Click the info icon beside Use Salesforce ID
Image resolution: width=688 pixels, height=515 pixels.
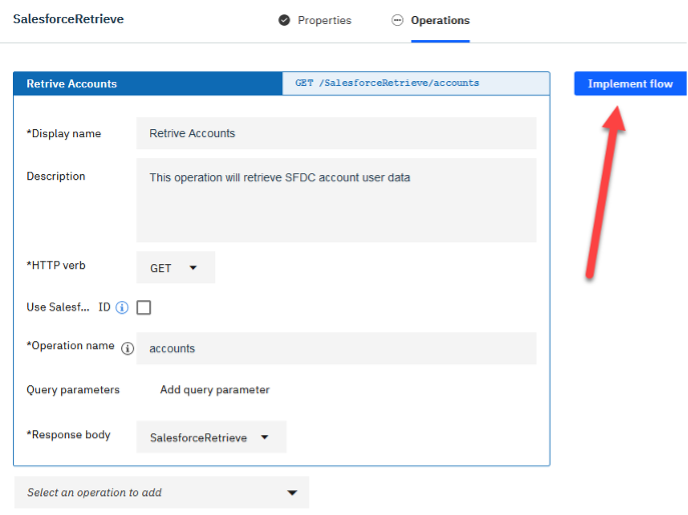coord(122,308)
